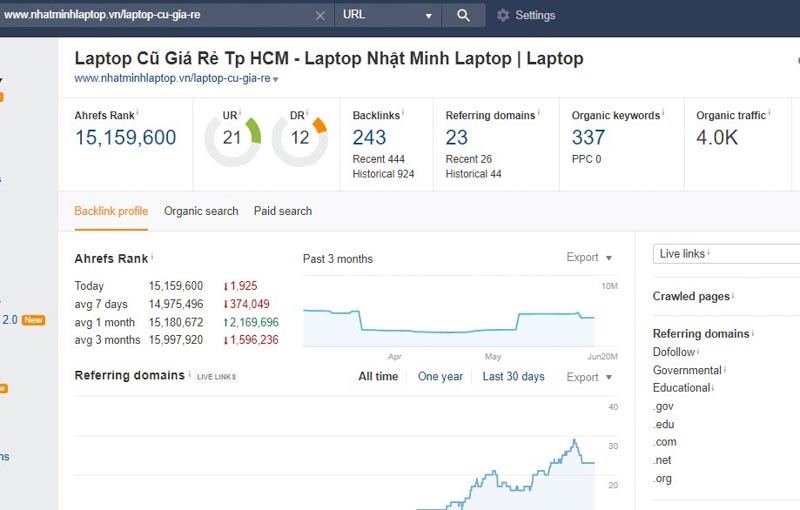The height and width of the screenshot is (510, 800).
Task: Click the avg 3 months value 15,997,920
Action: coord(176,340)
